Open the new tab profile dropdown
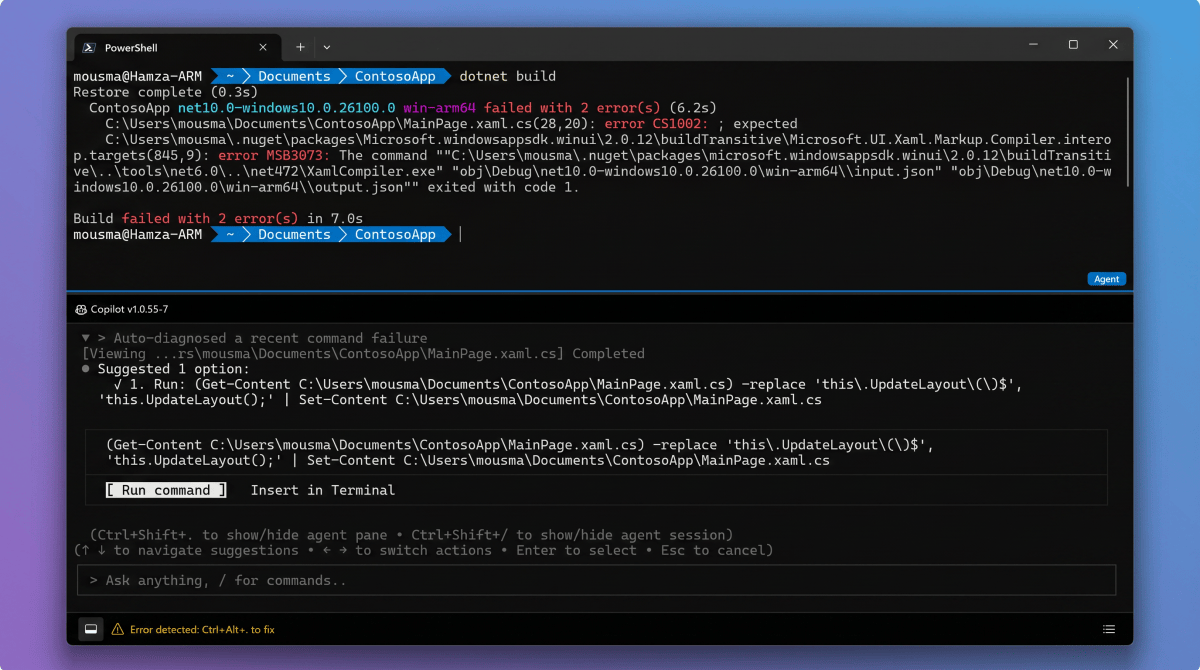The image size is (1200, 670). click(x=327, y=47)
